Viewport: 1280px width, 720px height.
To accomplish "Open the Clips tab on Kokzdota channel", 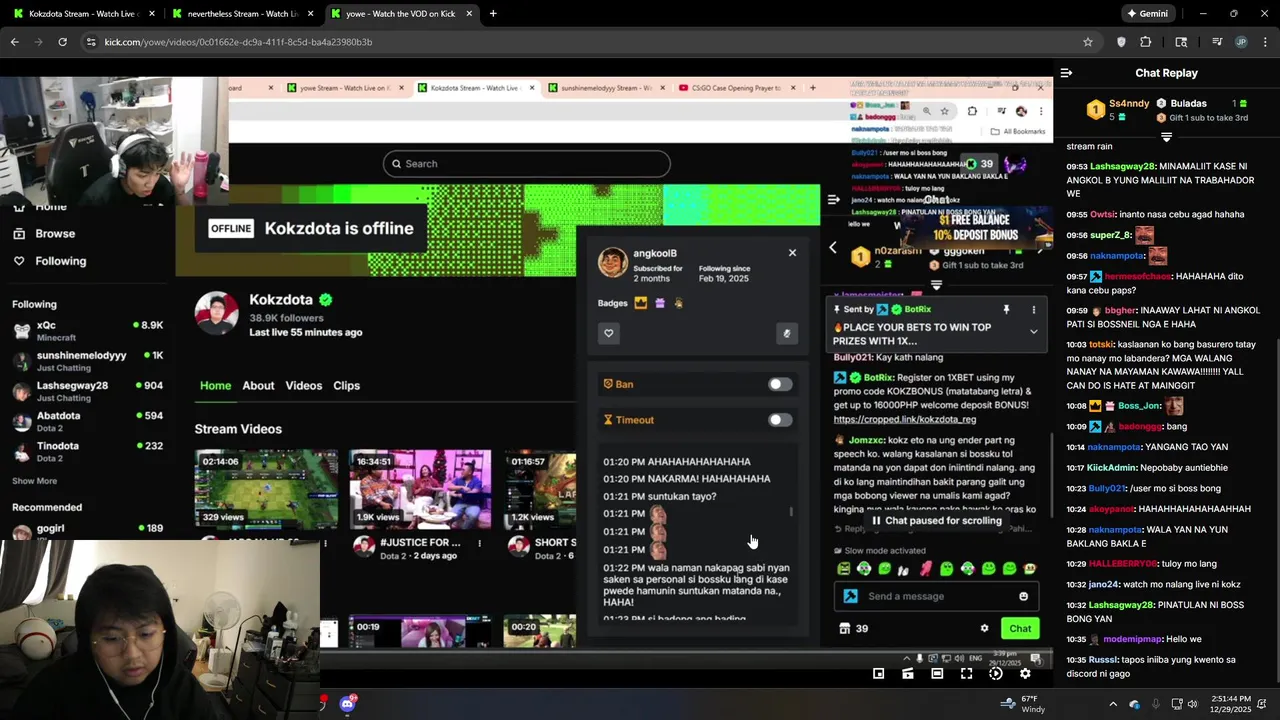I will [x=346, y=385].
